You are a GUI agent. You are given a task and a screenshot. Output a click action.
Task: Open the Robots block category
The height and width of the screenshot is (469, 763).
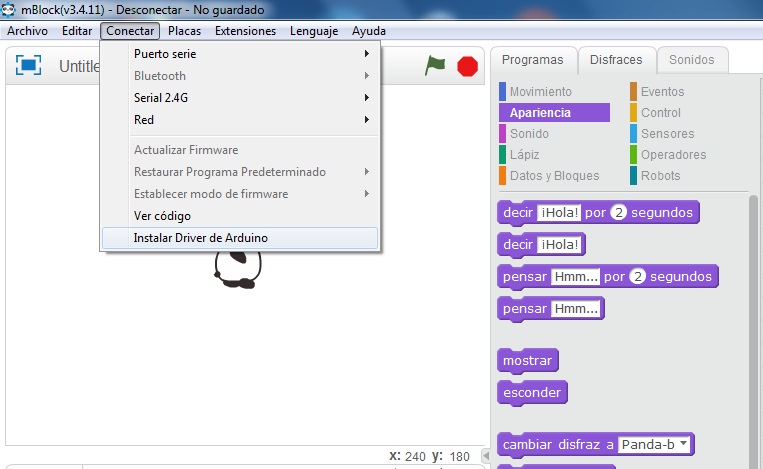(660, 176)
